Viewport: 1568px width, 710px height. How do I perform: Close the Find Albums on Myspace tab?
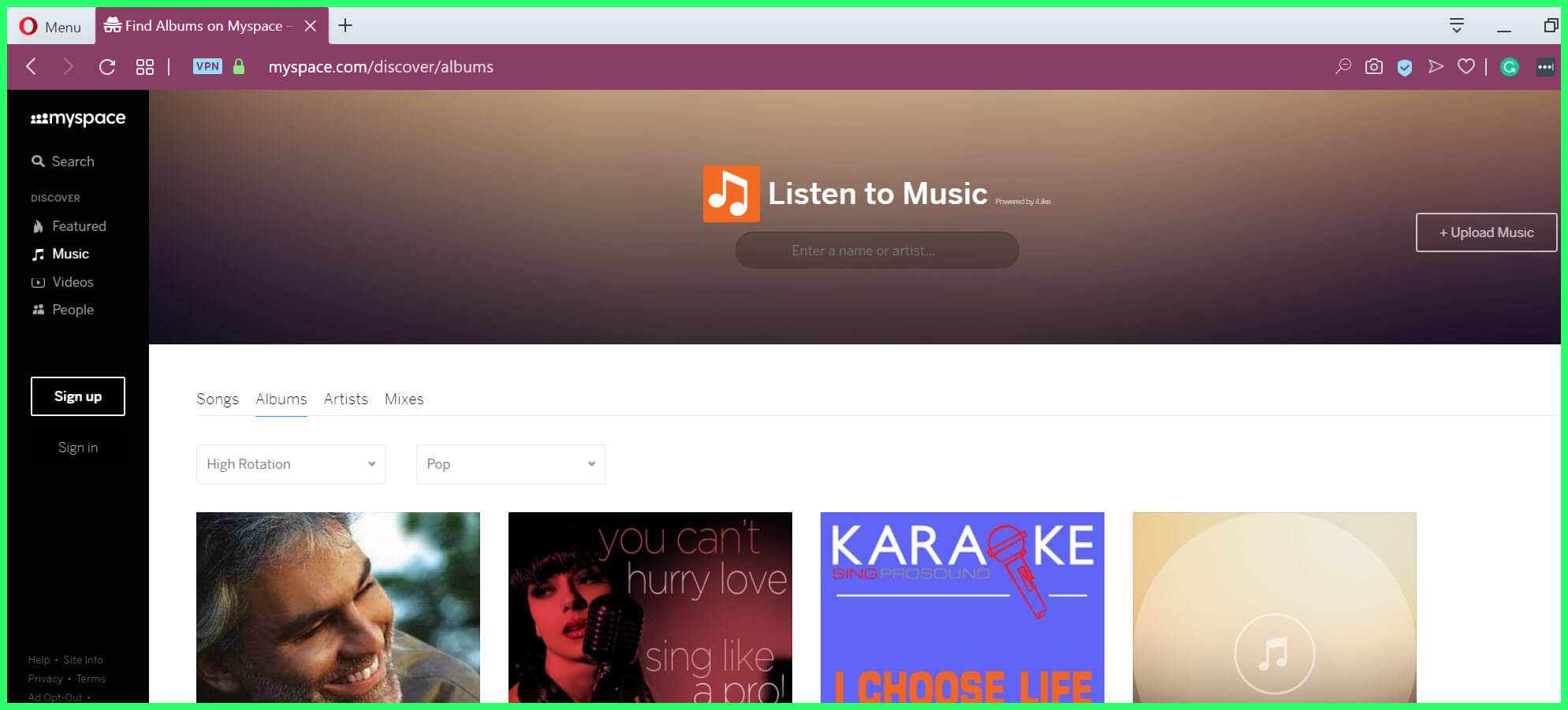pos(311,26)
